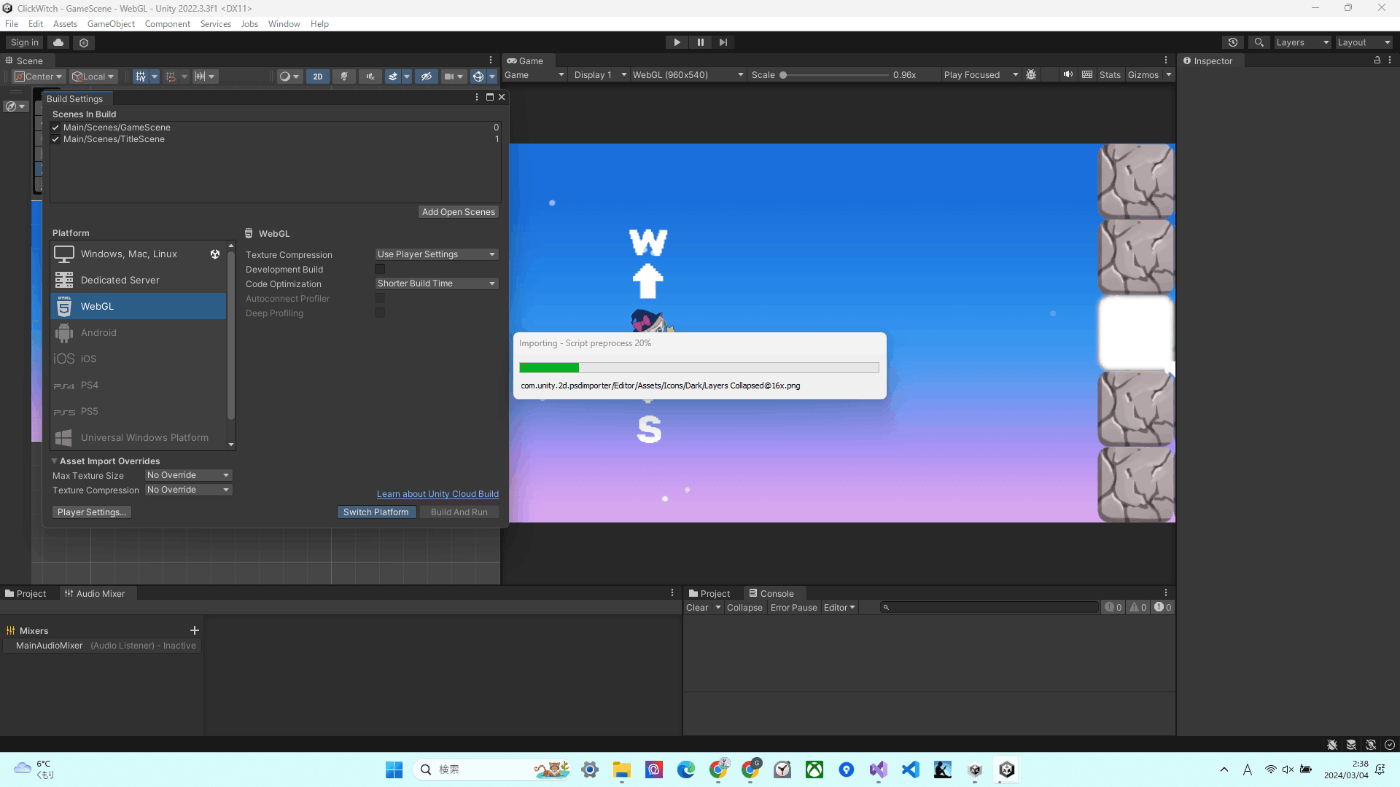Image resolution: width=1400 pixels, height=787 pixels.
Task: Click the Pause button
Action: [x=700, y=42]
